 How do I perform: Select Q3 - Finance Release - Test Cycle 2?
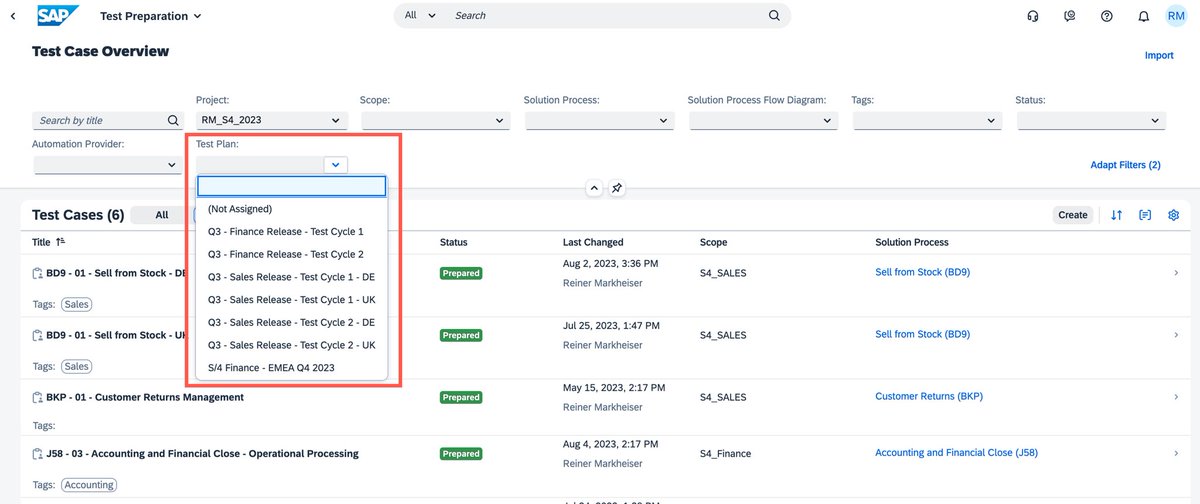coord(291,254)
